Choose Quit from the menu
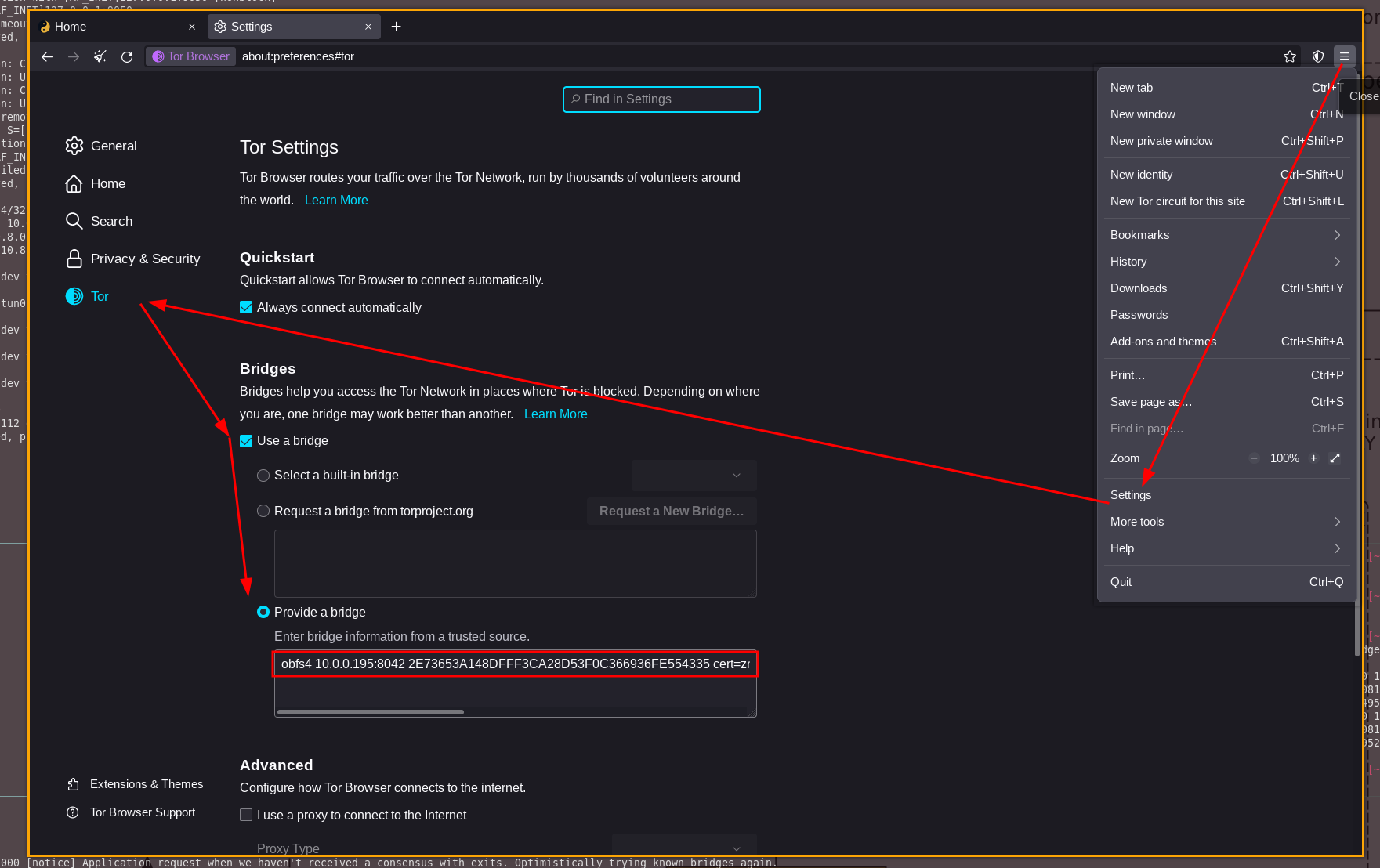The image size is (1380, 868). (x=1226, y=582)
